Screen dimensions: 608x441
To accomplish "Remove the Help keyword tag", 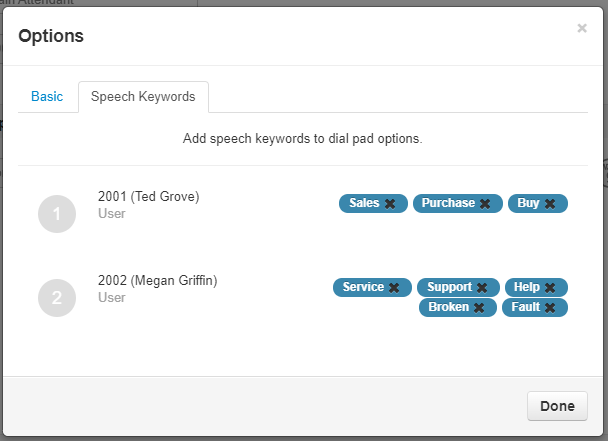I will tap(549, 288).
